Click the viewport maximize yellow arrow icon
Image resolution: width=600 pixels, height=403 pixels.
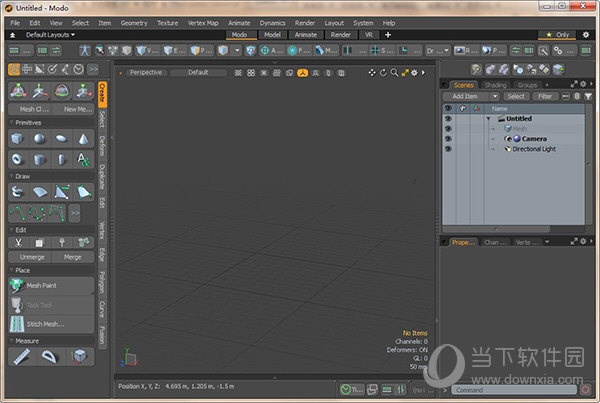point(405,73)
